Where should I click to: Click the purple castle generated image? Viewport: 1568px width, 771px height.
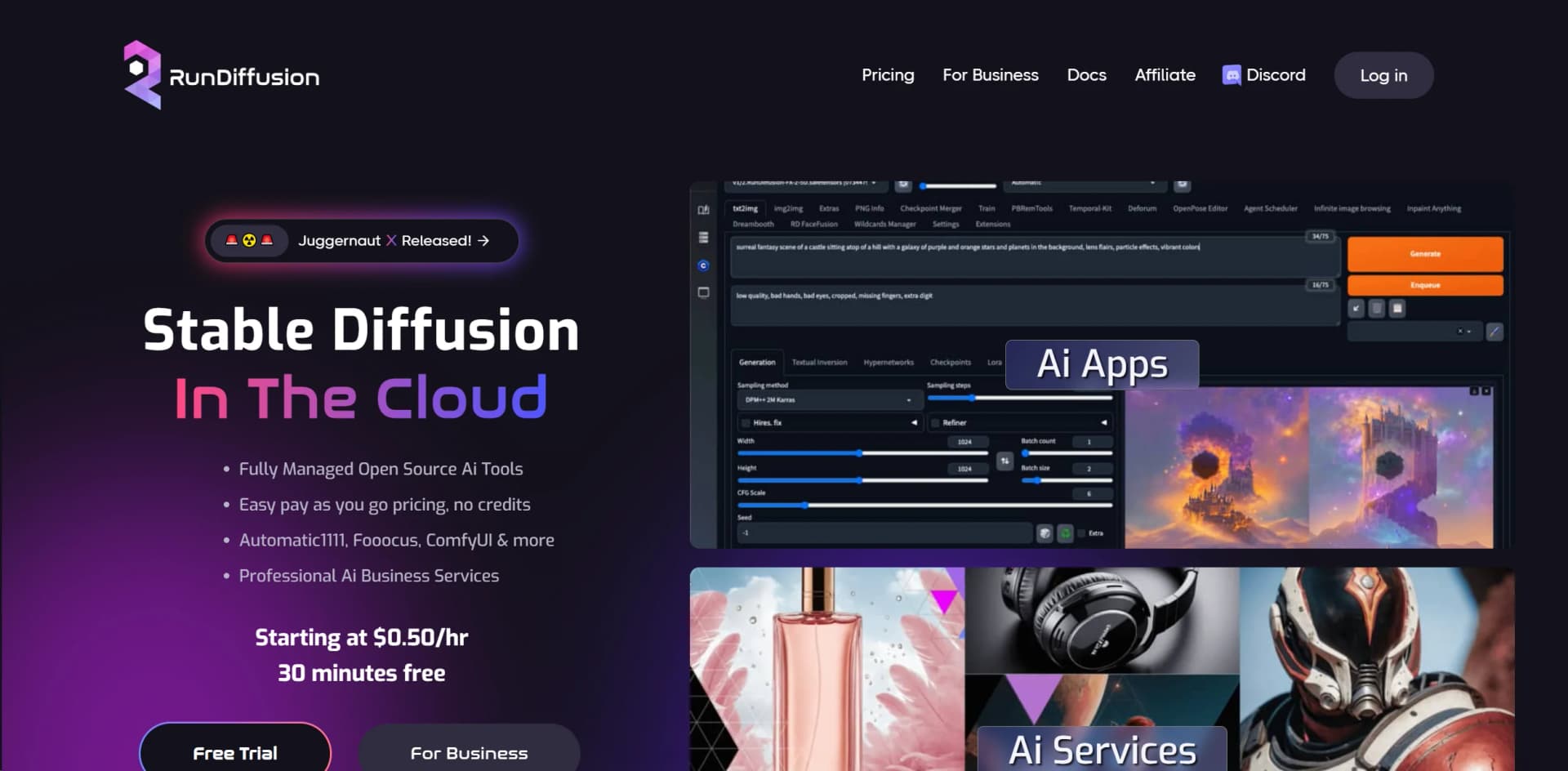click(x=1401, y=468)
